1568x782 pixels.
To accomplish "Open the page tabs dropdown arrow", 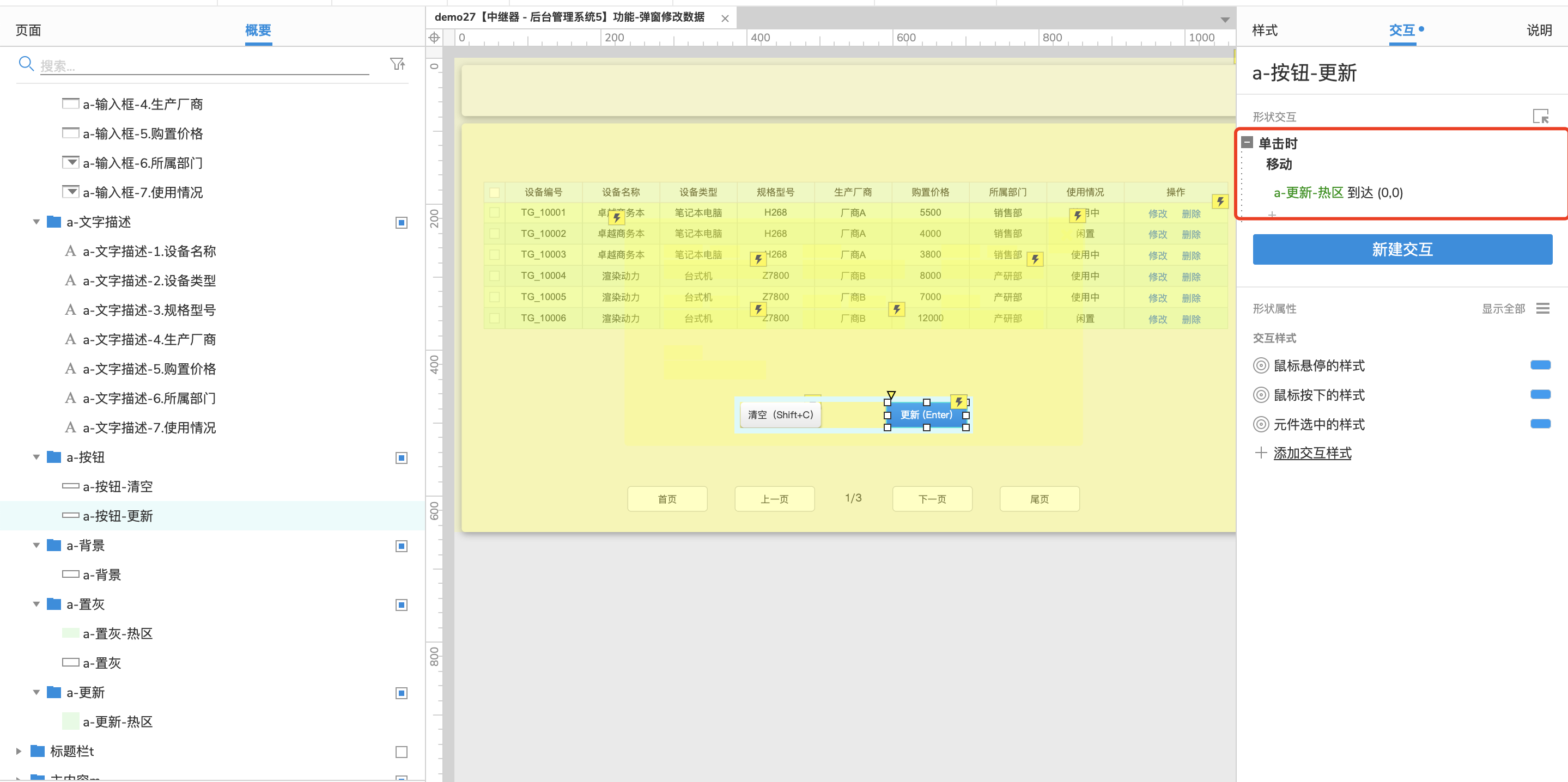I will pos(1225,20).
